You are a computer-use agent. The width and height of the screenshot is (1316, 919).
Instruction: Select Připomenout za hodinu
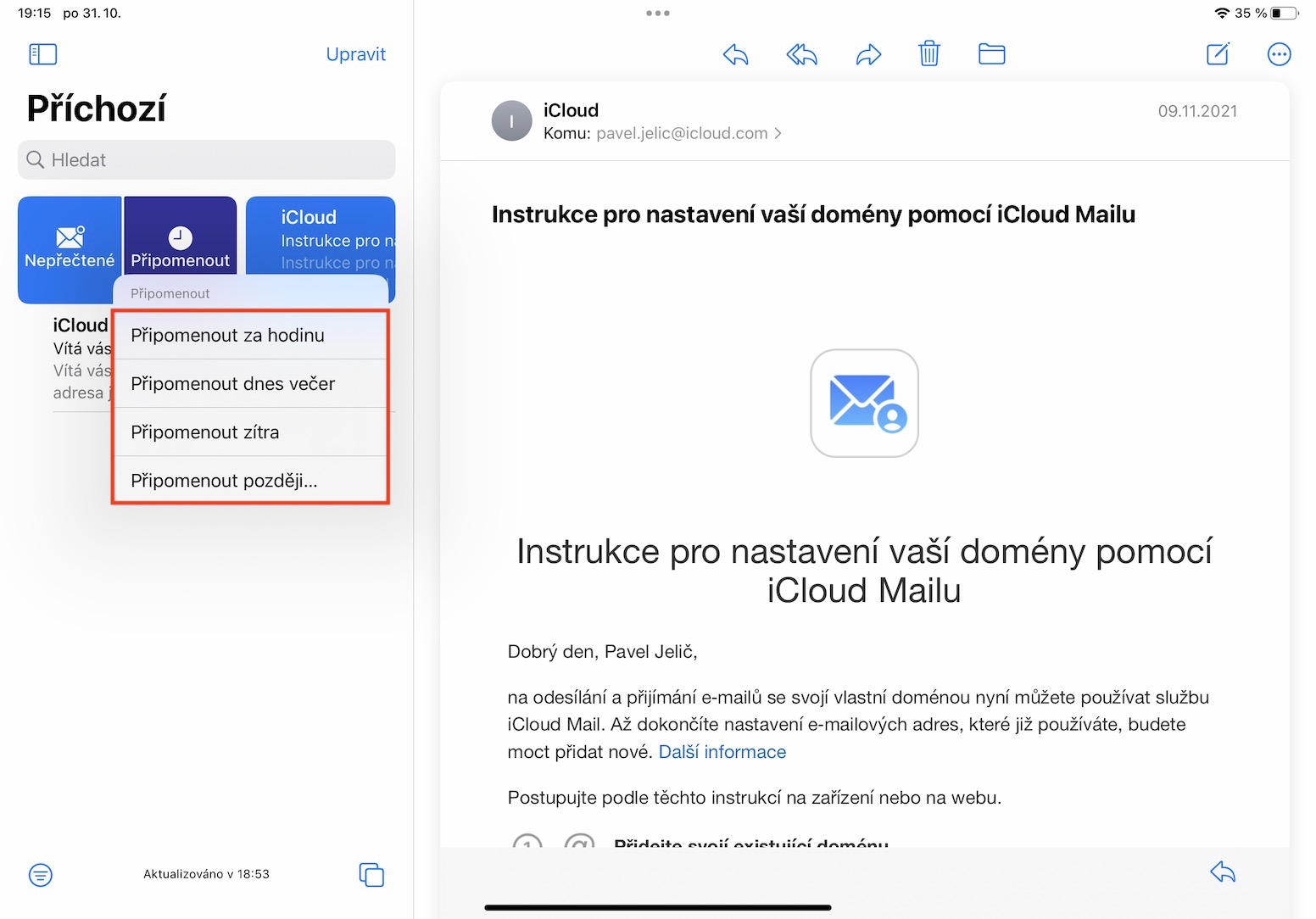[x=250, y=335]
